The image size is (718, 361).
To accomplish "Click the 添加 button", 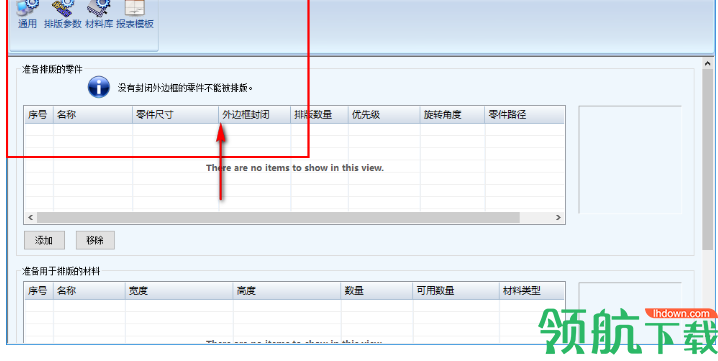I will tap(44, 240).
